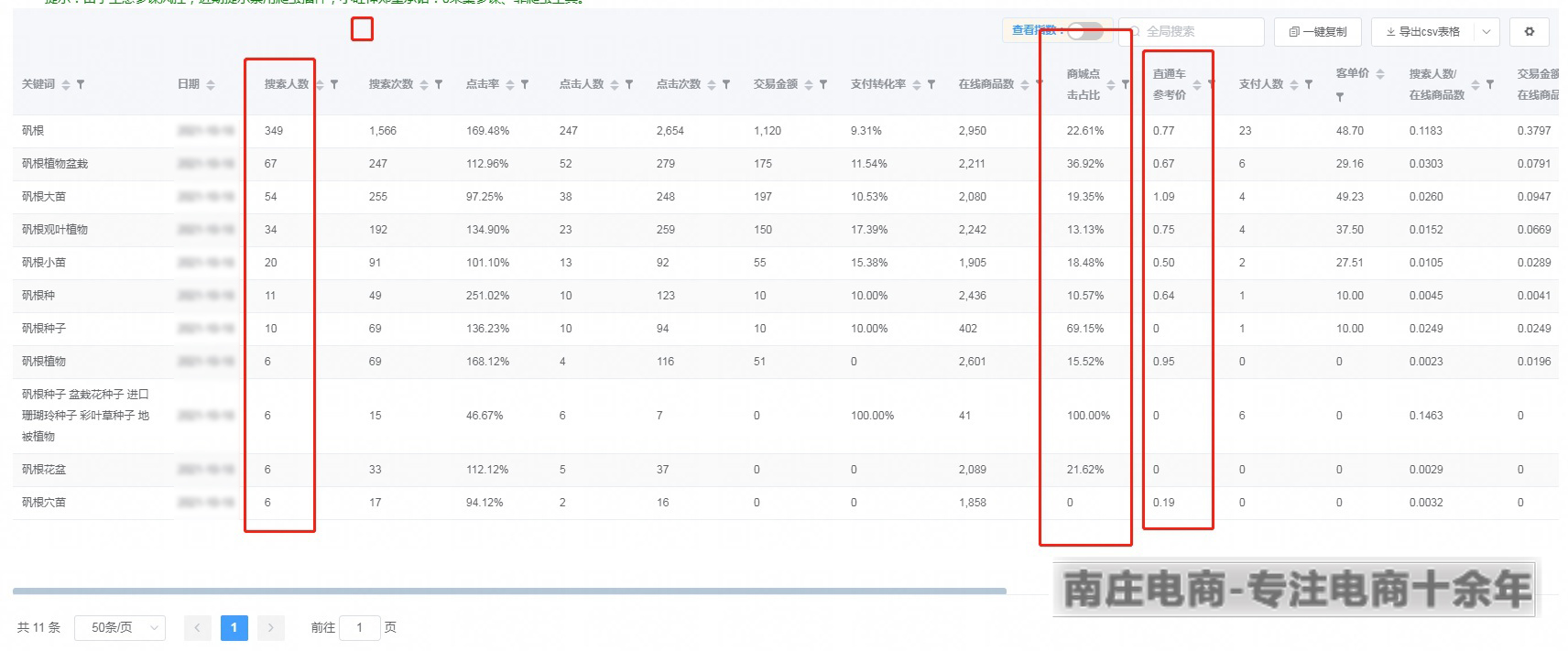
Task: Sort by 交易金额 column
Action: (809, 84)
